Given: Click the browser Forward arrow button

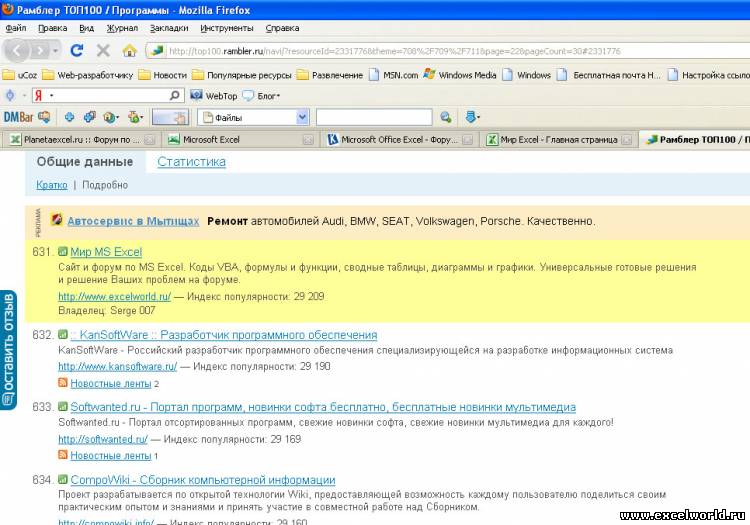Looking at the screenshot, I should (x=40, y=50).
